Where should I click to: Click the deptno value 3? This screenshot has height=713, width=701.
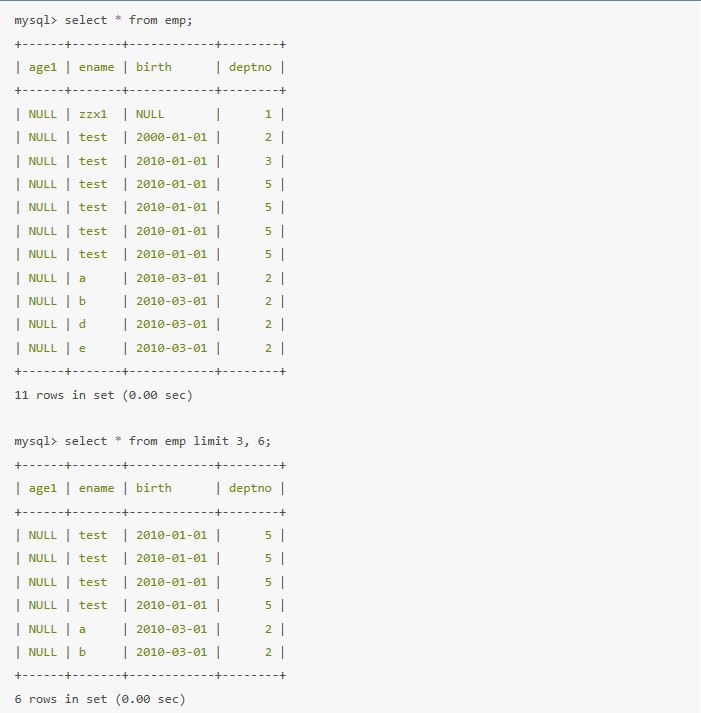click(x=268, y=161)
